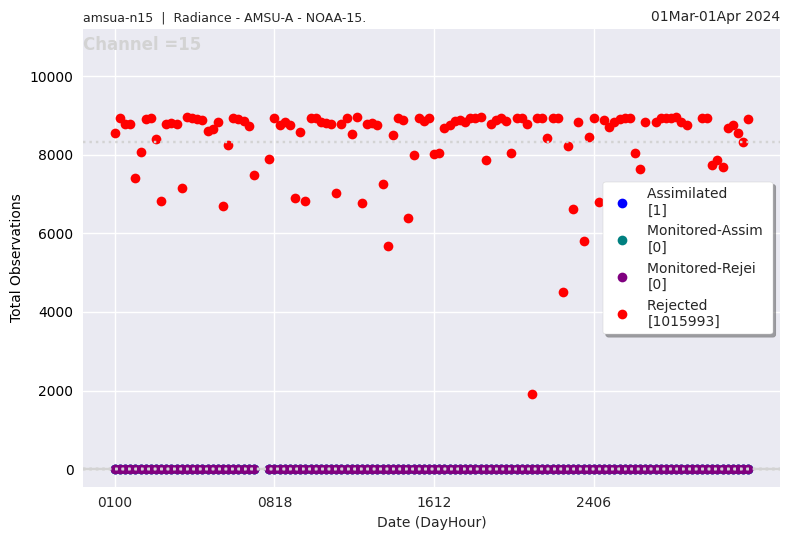
Task: Click the 'Total Observations' y-axis label
Action: (x=16, y=258)
